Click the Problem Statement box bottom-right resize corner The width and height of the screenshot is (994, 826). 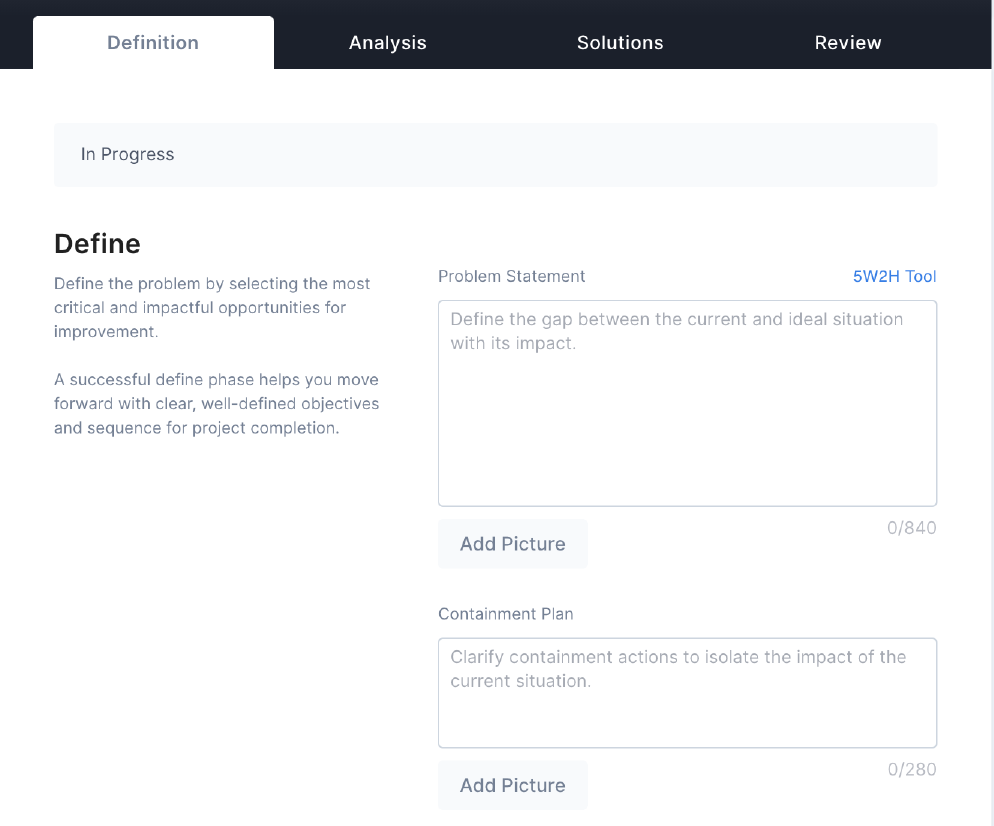point(931,500)
